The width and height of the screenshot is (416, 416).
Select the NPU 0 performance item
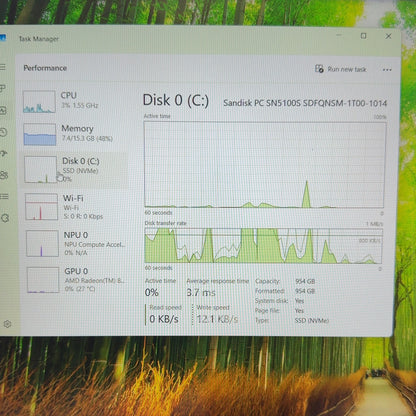pos(76,244)
